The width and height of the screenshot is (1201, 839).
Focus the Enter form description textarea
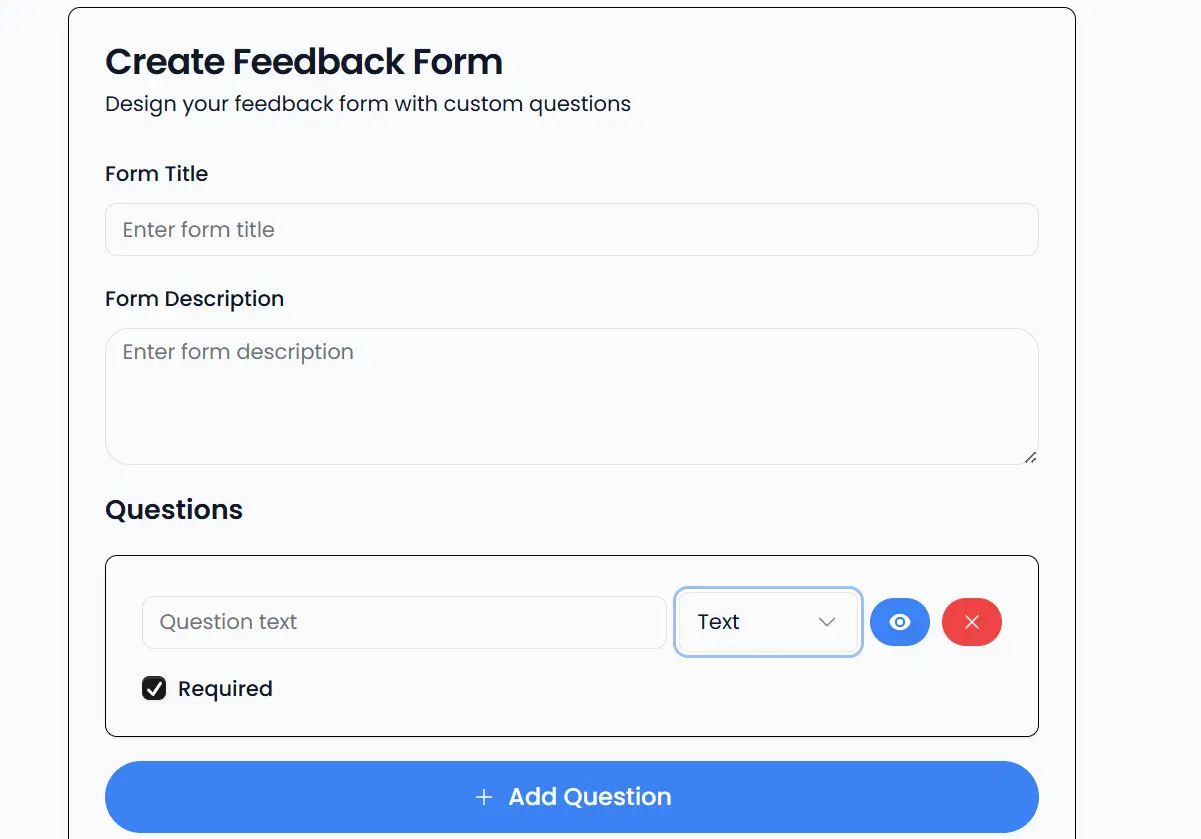[x=572, y=395]
